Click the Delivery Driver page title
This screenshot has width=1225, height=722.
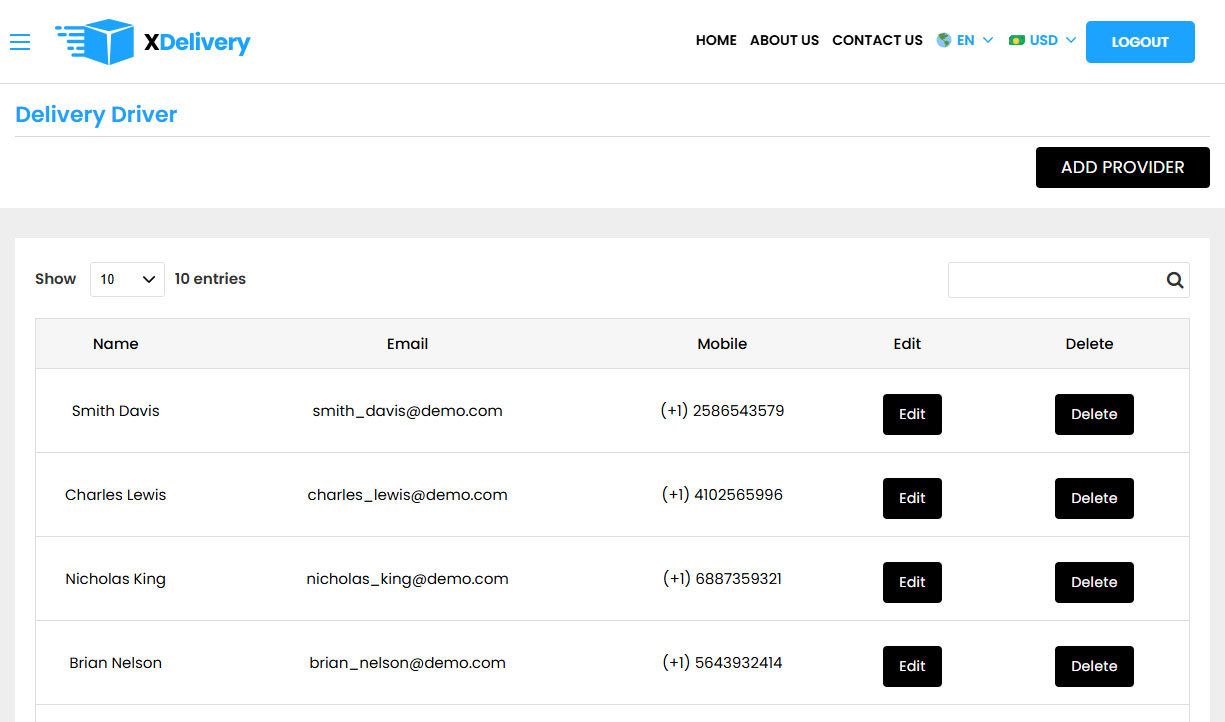tap(96, 114)
